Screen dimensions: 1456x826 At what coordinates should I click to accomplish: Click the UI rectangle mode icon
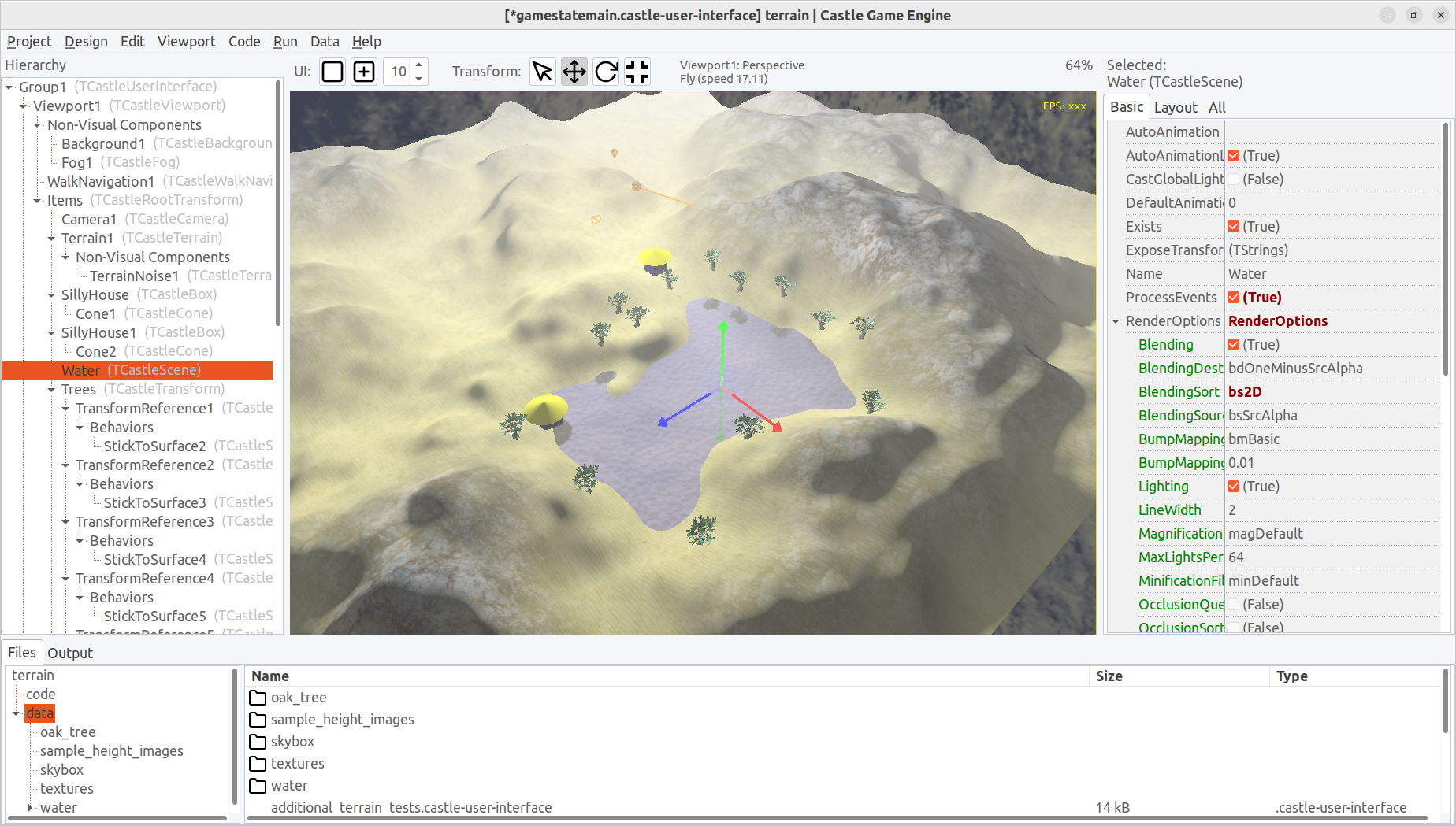tap(332, 71)
